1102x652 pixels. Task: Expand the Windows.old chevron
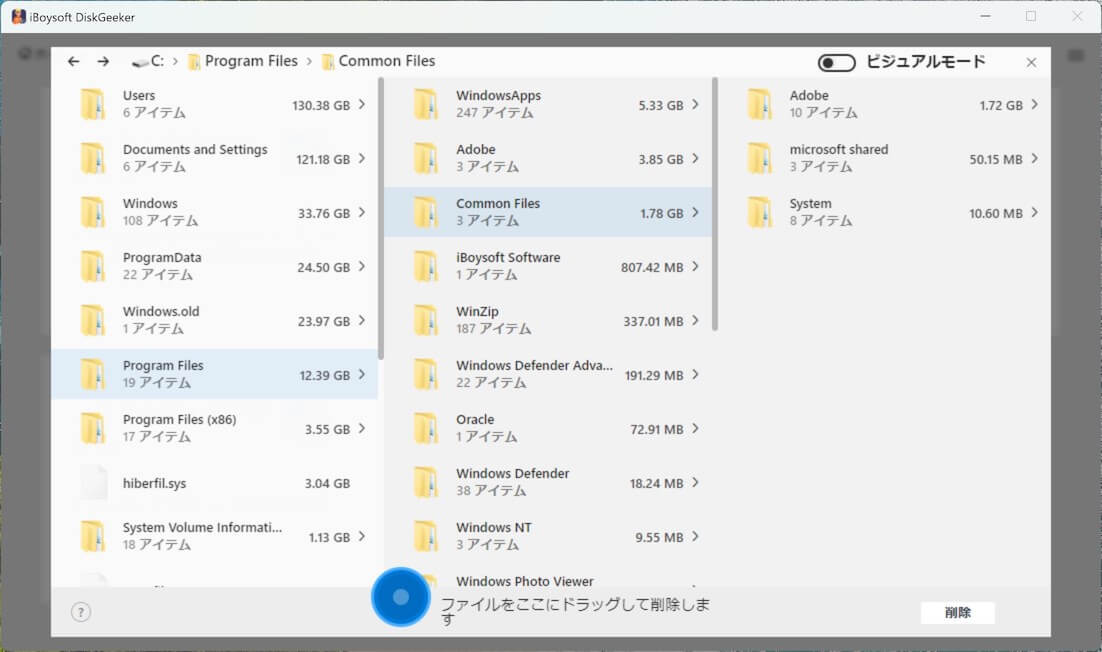362,321
